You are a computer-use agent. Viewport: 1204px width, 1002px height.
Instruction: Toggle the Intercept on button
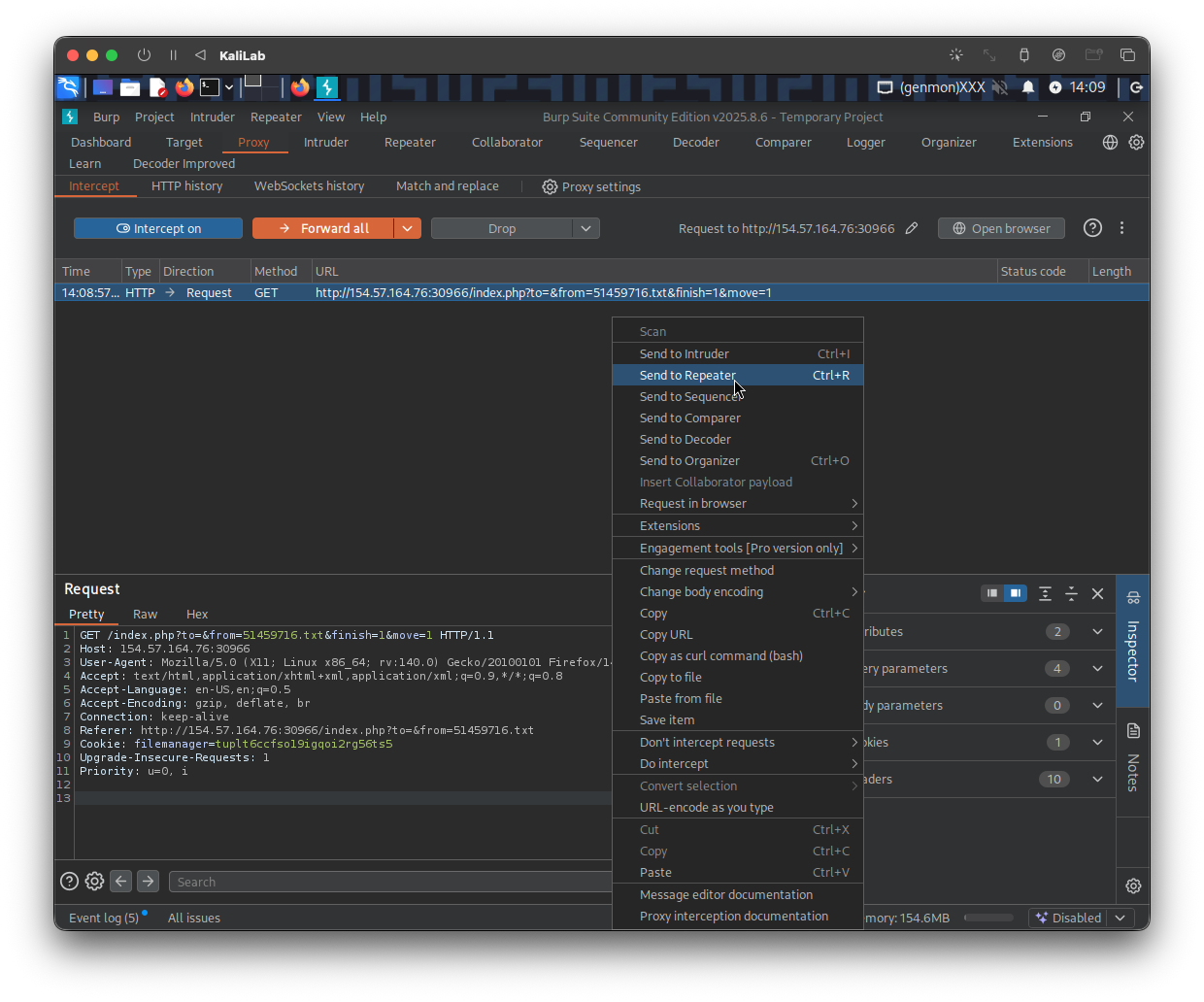[x=158, y=228]
